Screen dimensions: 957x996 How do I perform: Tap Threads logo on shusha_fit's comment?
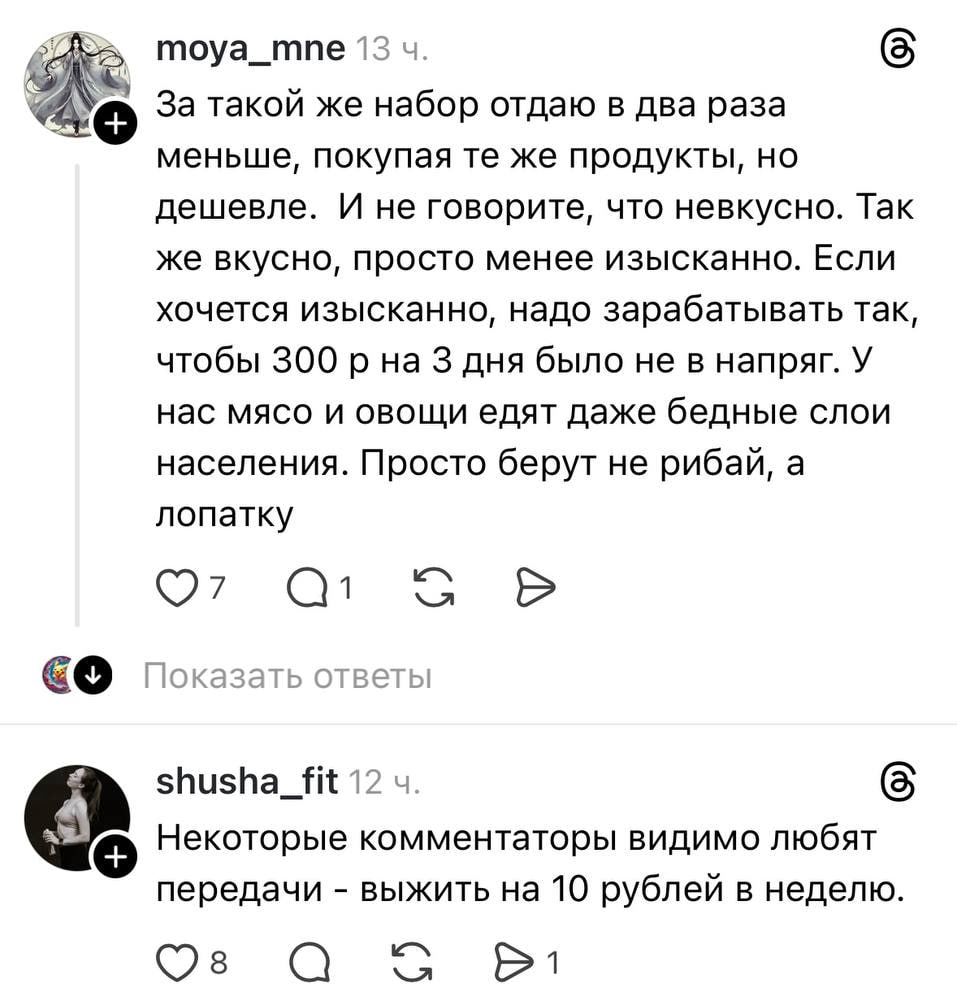point(896,780)
